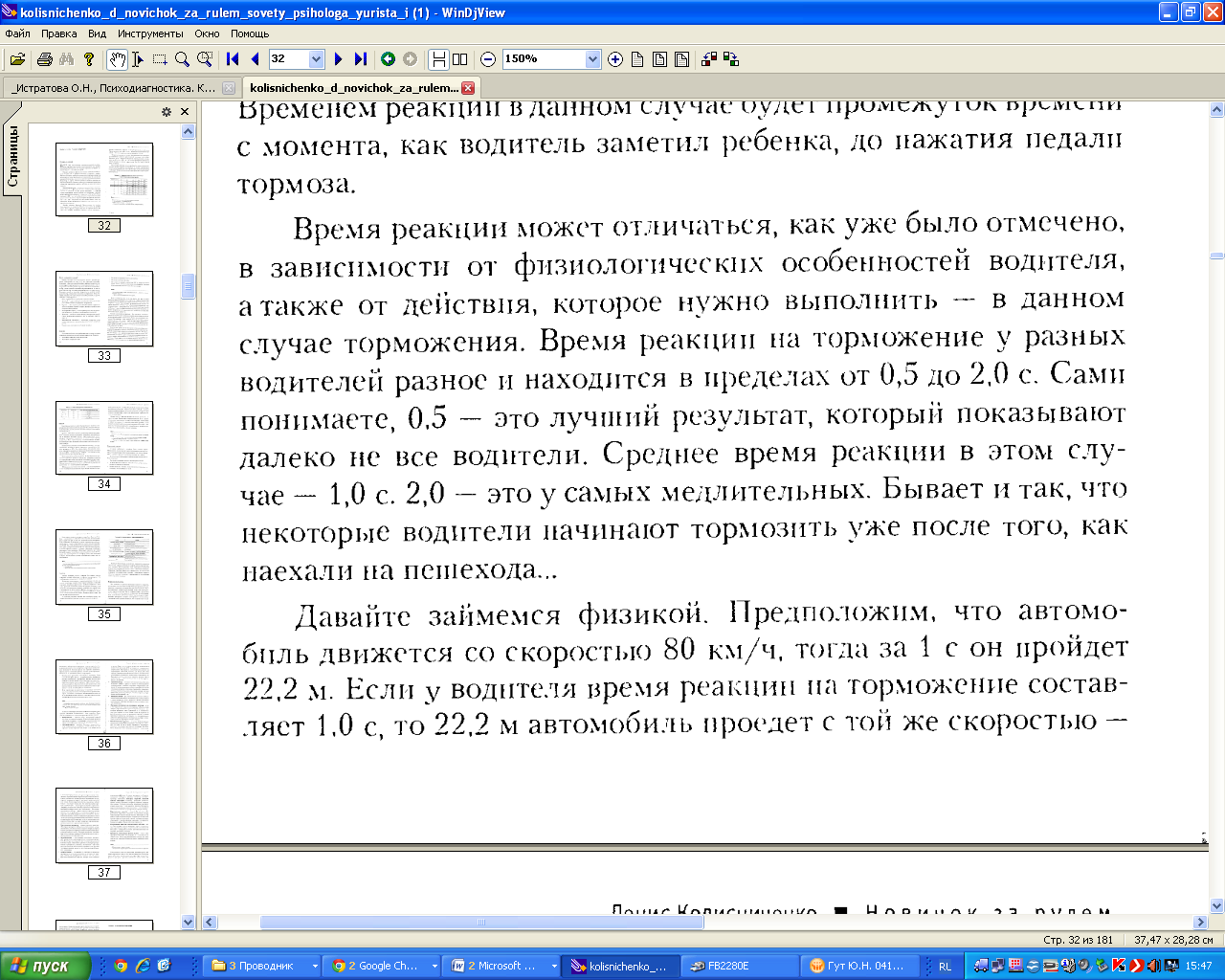Click the yellow question mark help icon
The image size is (1225, 980).
point(89,59)
